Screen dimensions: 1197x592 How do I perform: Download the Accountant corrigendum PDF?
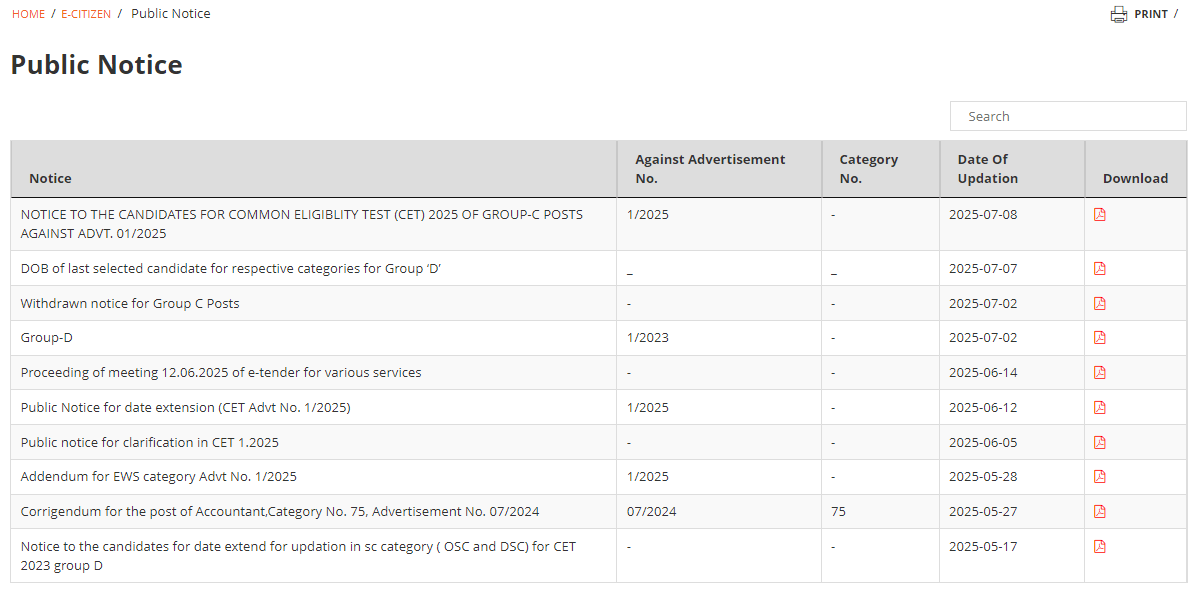[1099, 511]
